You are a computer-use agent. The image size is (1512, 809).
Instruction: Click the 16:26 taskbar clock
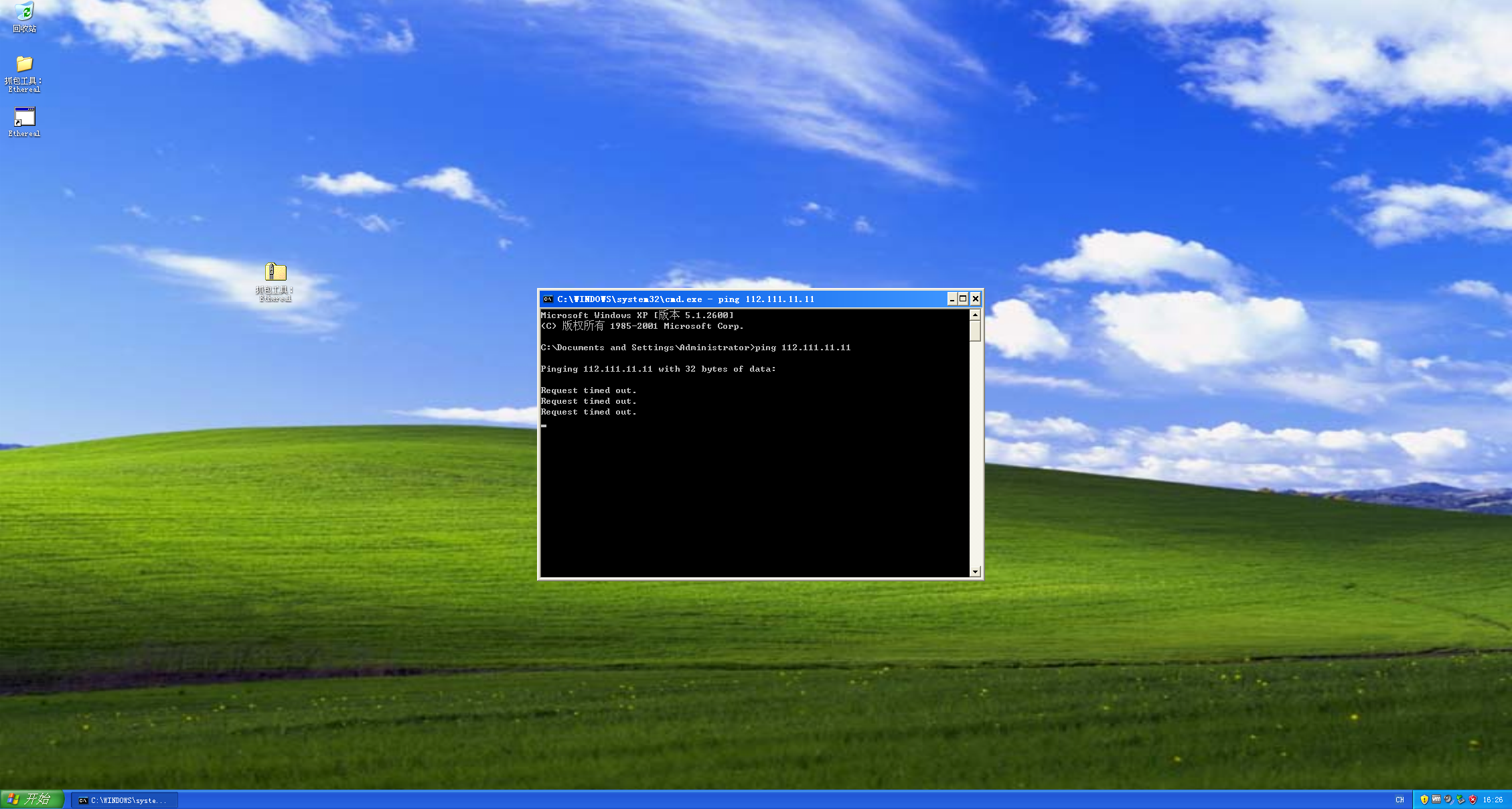tap(1493, 800)
